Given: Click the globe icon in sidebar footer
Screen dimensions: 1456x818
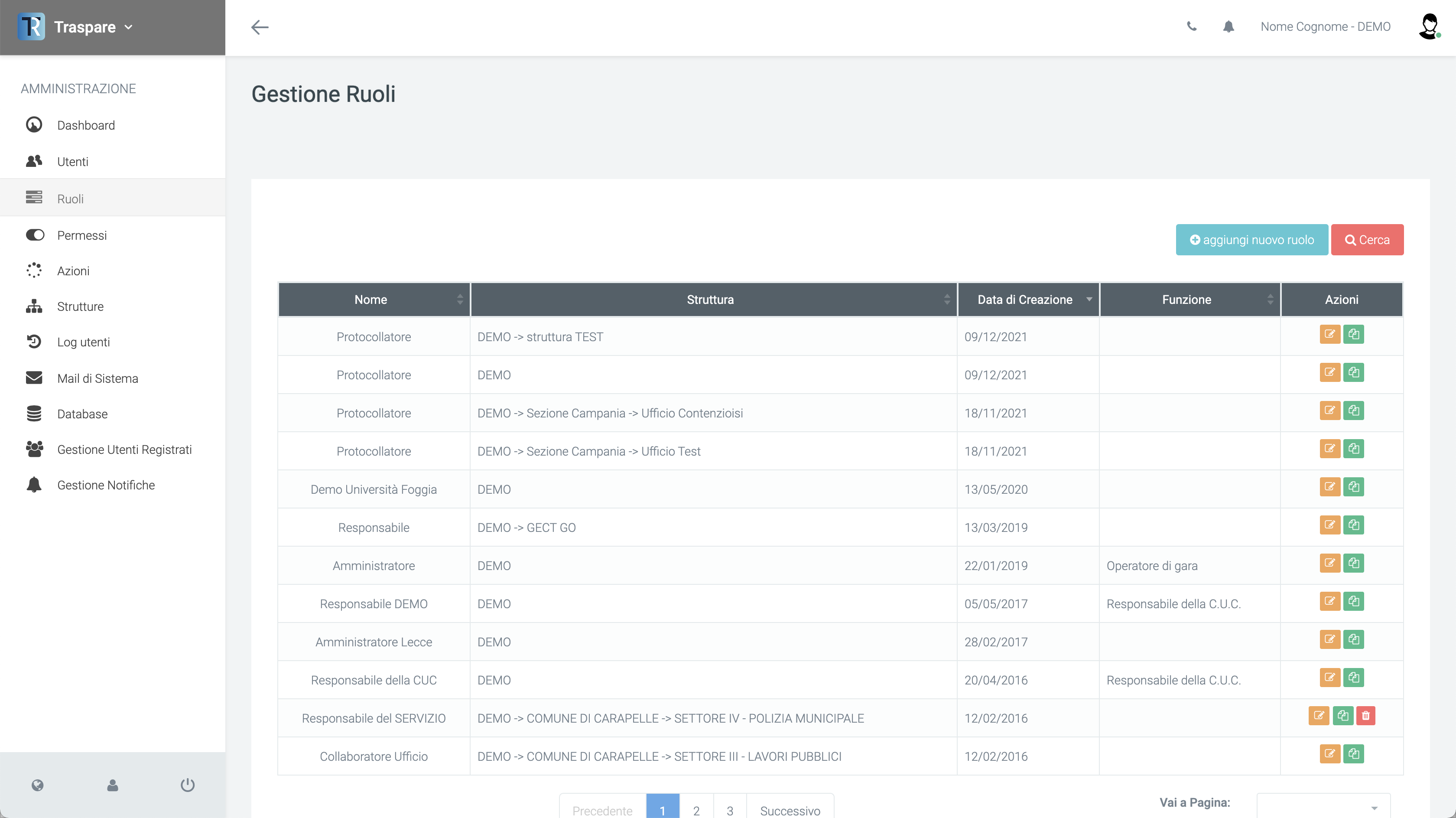Looking at the screenshot, I should [x=37, y=785].
